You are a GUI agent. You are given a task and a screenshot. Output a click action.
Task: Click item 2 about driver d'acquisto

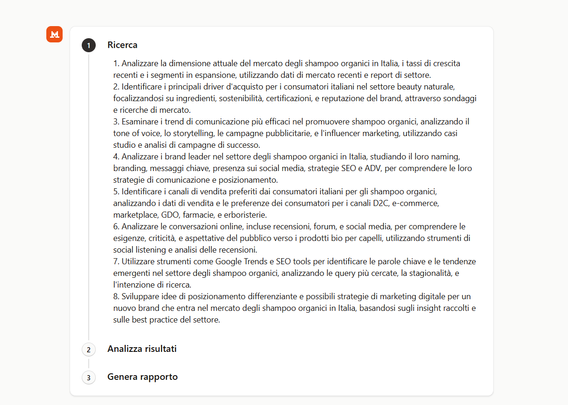coord(295,98)
